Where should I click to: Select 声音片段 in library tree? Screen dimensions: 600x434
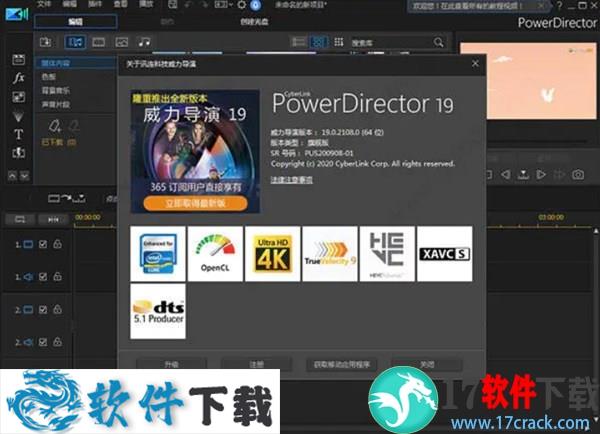tap(55, 104)
